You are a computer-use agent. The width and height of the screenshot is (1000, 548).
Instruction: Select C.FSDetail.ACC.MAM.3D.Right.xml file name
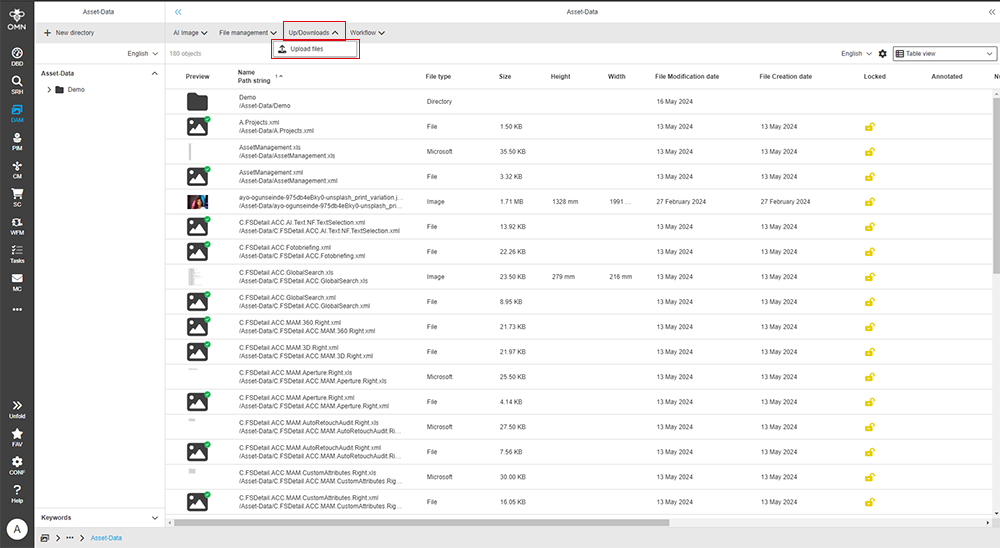(288, 348)
